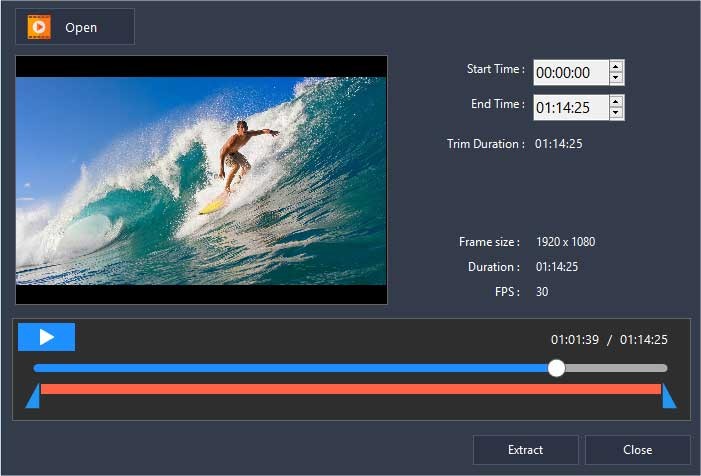Viewport: 701px width, 476px height.
Task: Click the frame size value 1920 x 1080
Action: coord(566,242)
